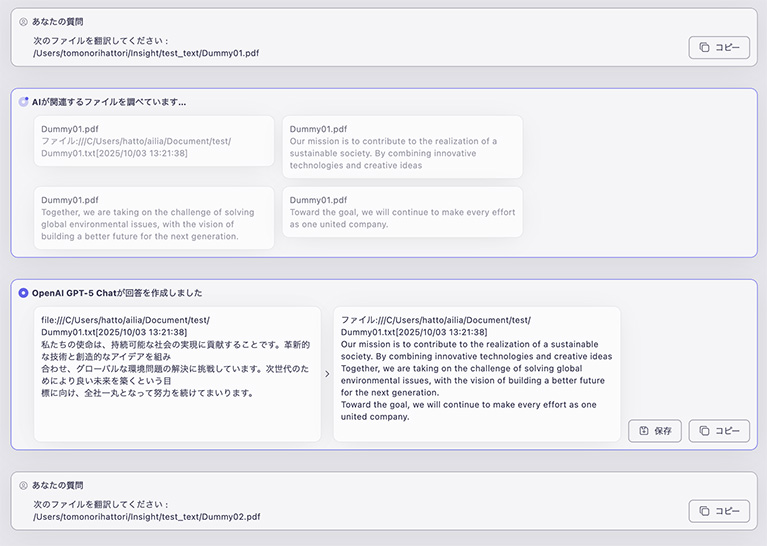Open the Dummy01.pdf card starting 'Our mission'
The height and width of the screenshot is (546, 767).
click(402, 147)
